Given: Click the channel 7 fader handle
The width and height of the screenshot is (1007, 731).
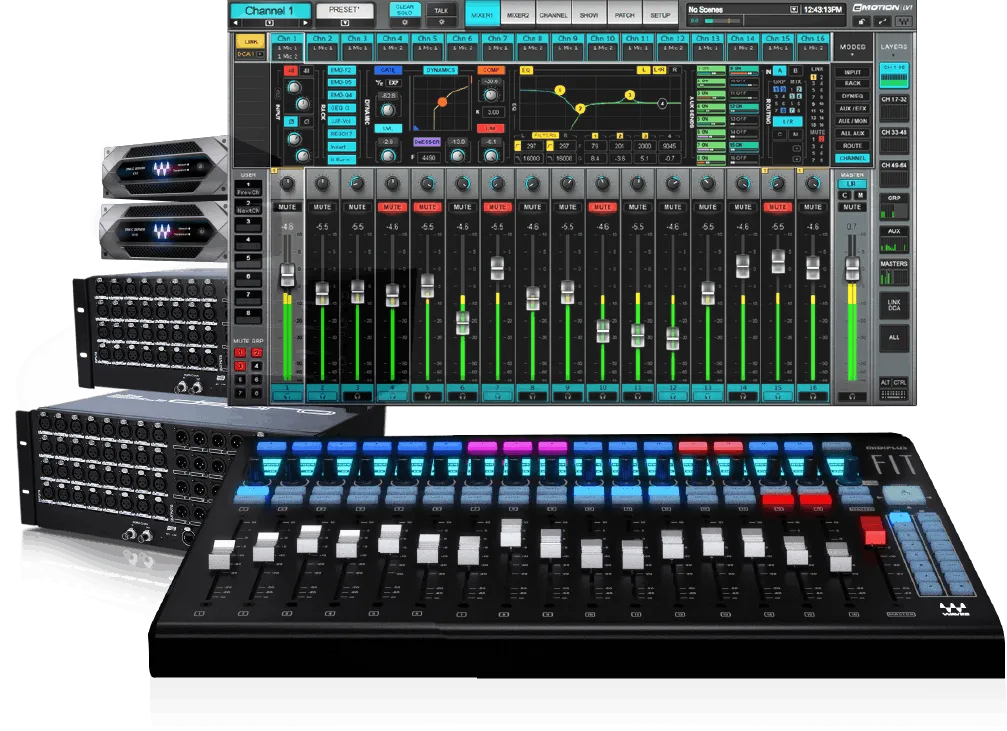Looking at the screenshot, I should coord(497,268).
